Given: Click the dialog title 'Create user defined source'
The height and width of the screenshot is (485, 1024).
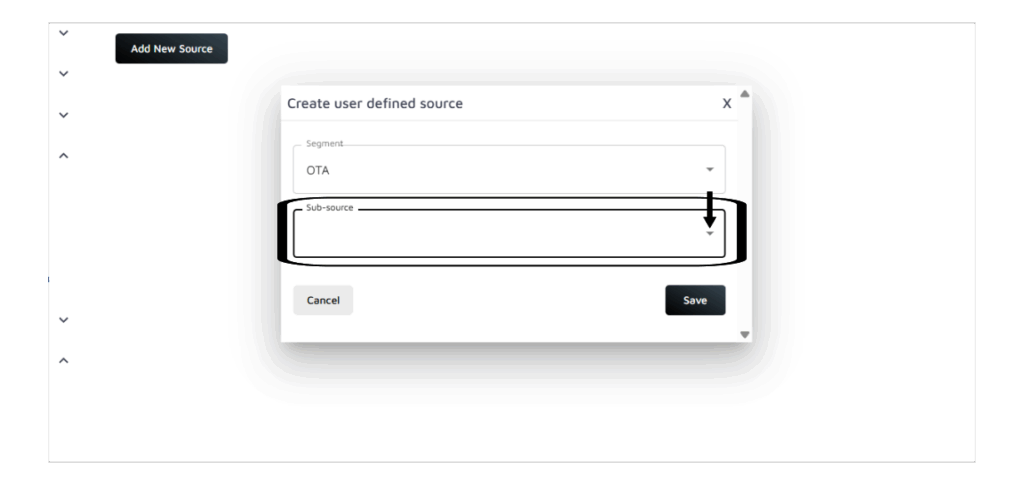Looking at the screenshot, I should coord(375,103).
